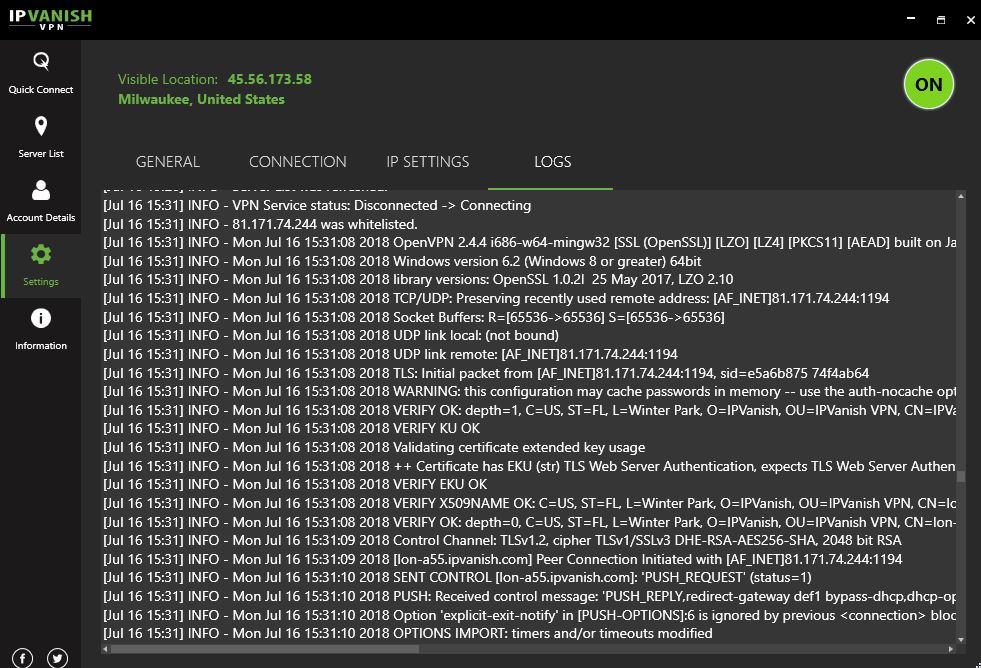Select the 'PUSH: Received control message' line
Screen dimensions: 981x668
pyautogui.click(x=529, y=596)
